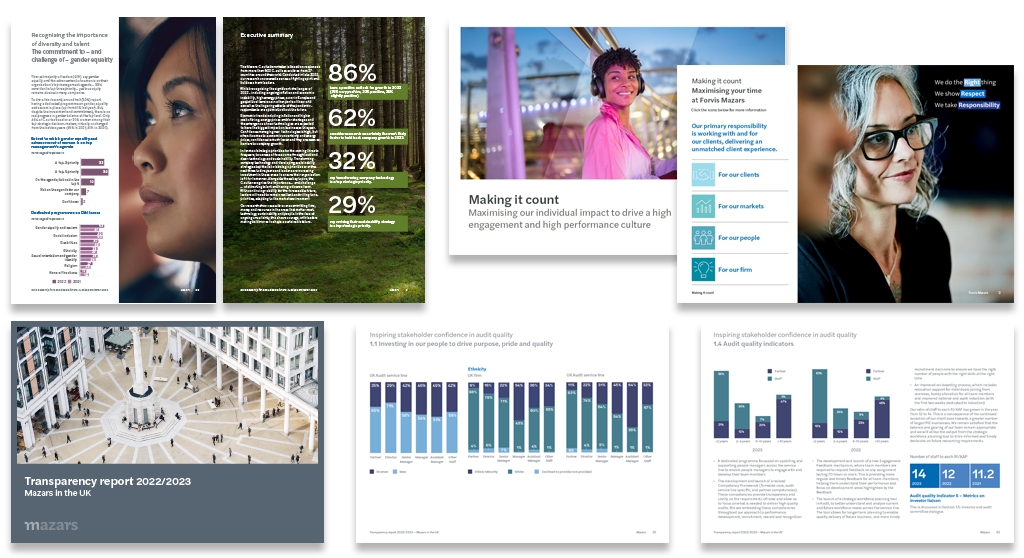
Task: Click the handshake icon for clients
Action: click(x=703, y=175)
